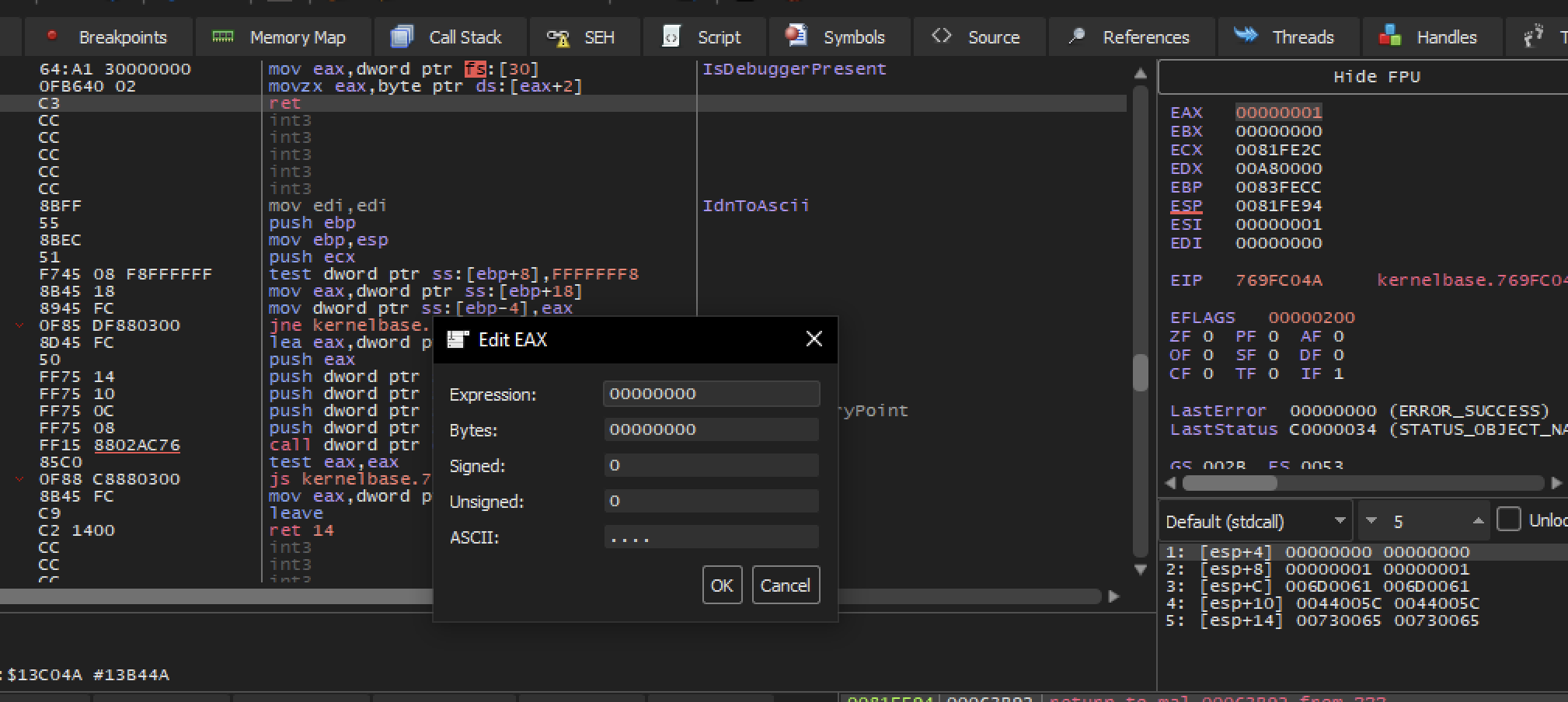Click the Handles blocks icon
The height and width of the screenshot is (702, 1568).
[1390, 36]
